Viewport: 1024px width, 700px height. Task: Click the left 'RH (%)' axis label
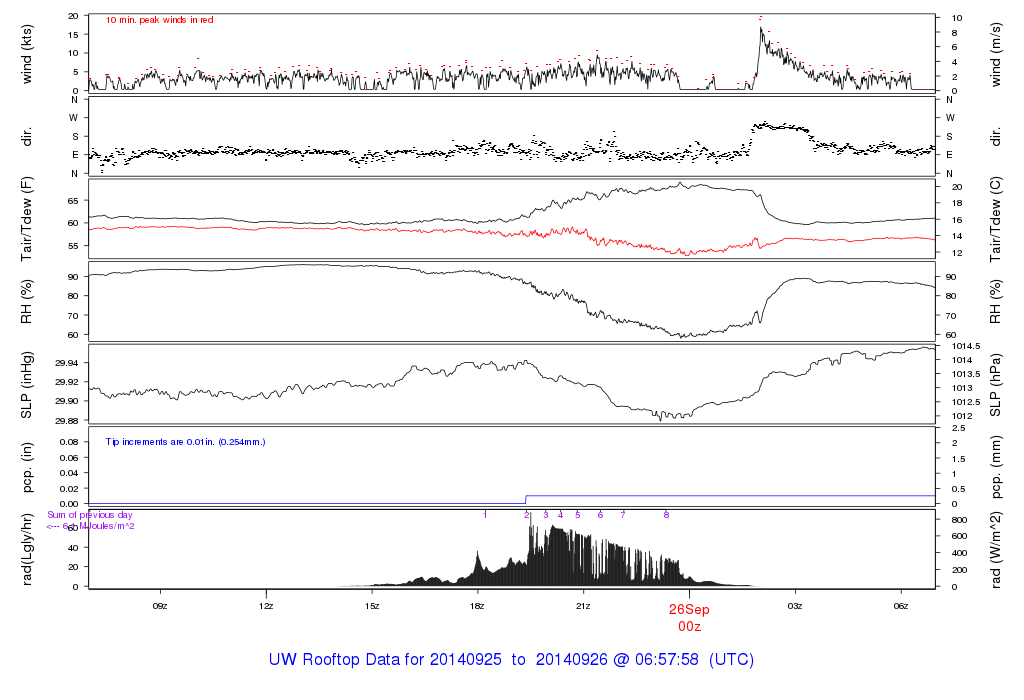point(27,301)
